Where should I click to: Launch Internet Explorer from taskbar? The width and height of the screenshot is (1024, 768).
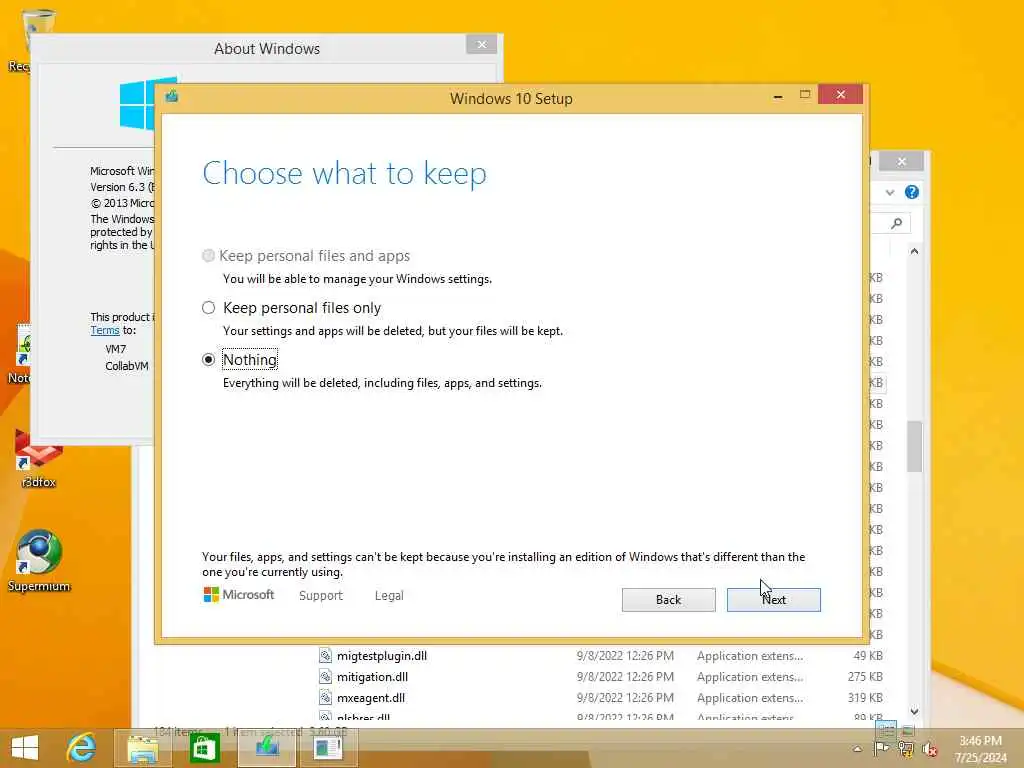tap(81, 748)
